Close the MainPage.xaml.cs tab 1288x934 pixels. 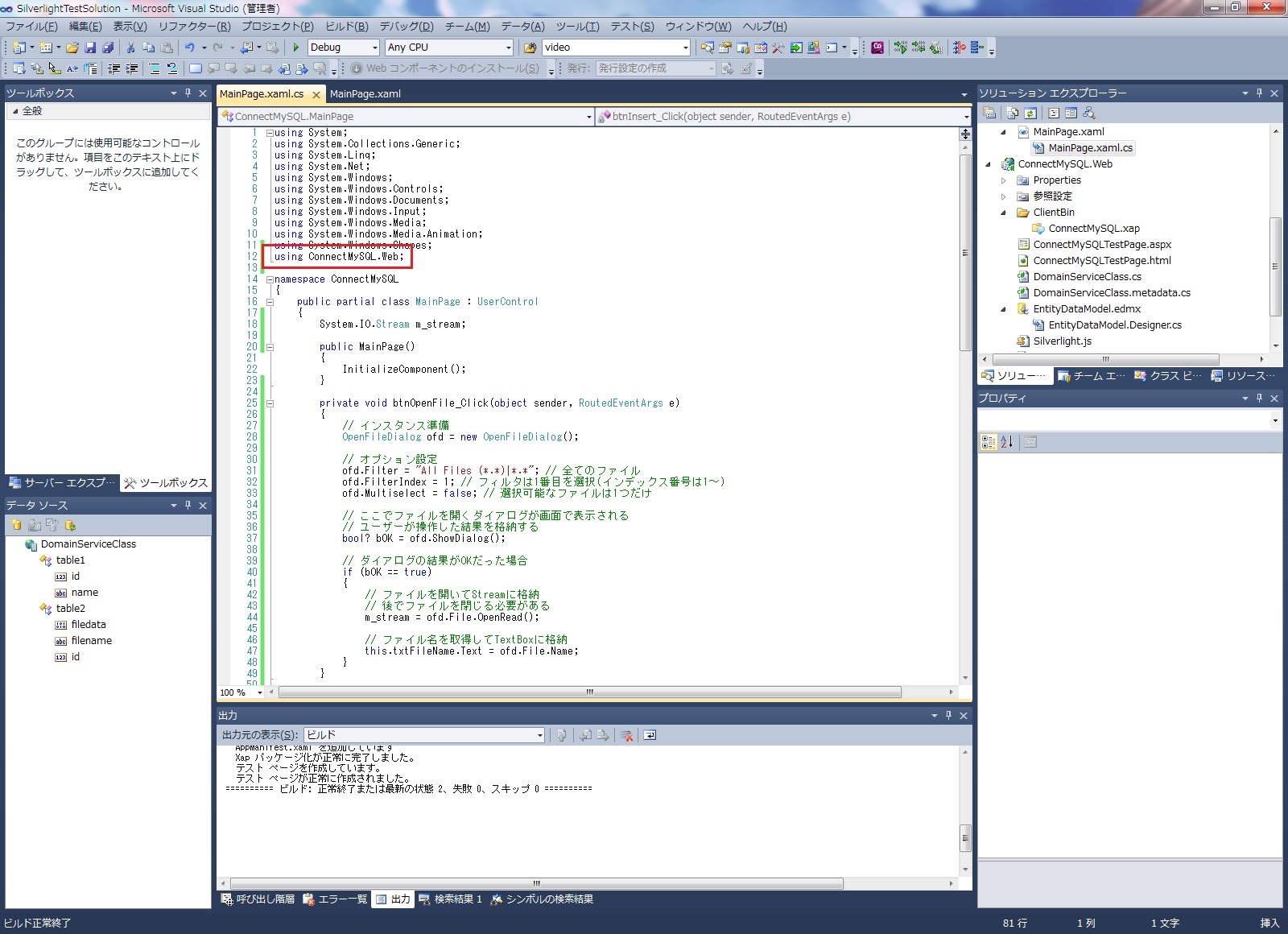[x=316, y=95]
